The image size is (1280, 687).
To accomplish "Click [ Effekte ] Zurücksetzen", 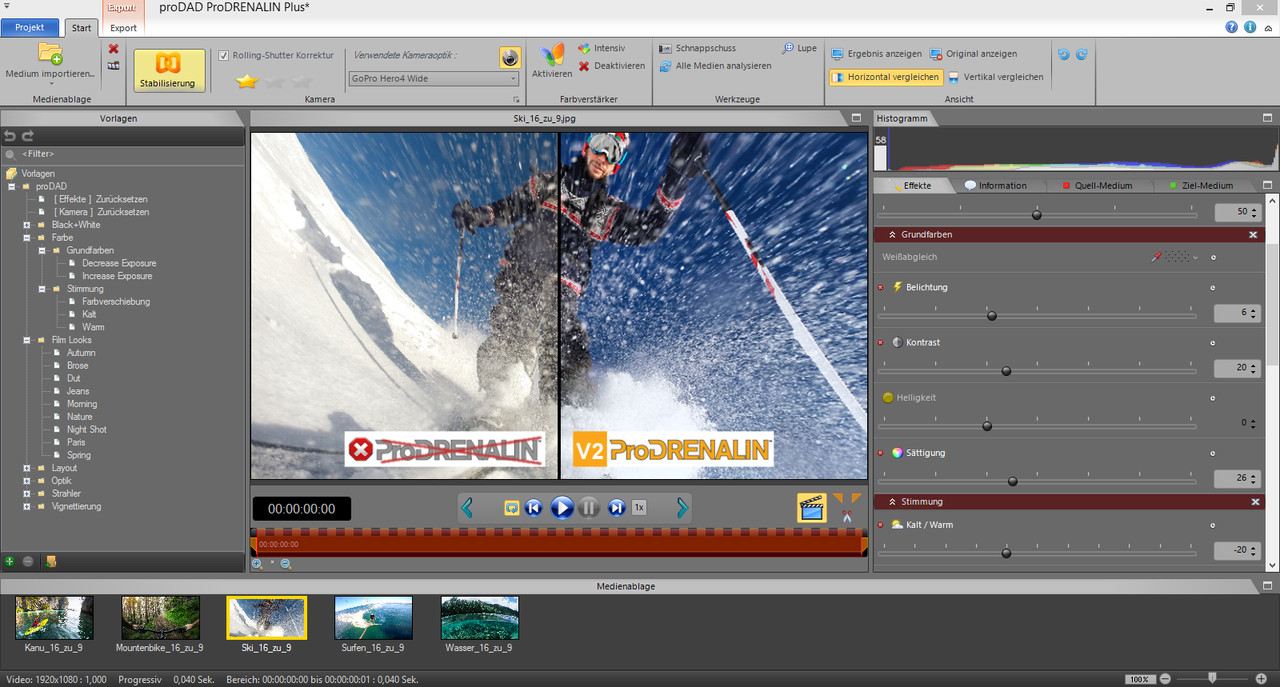I will click(x=101, y=199).
